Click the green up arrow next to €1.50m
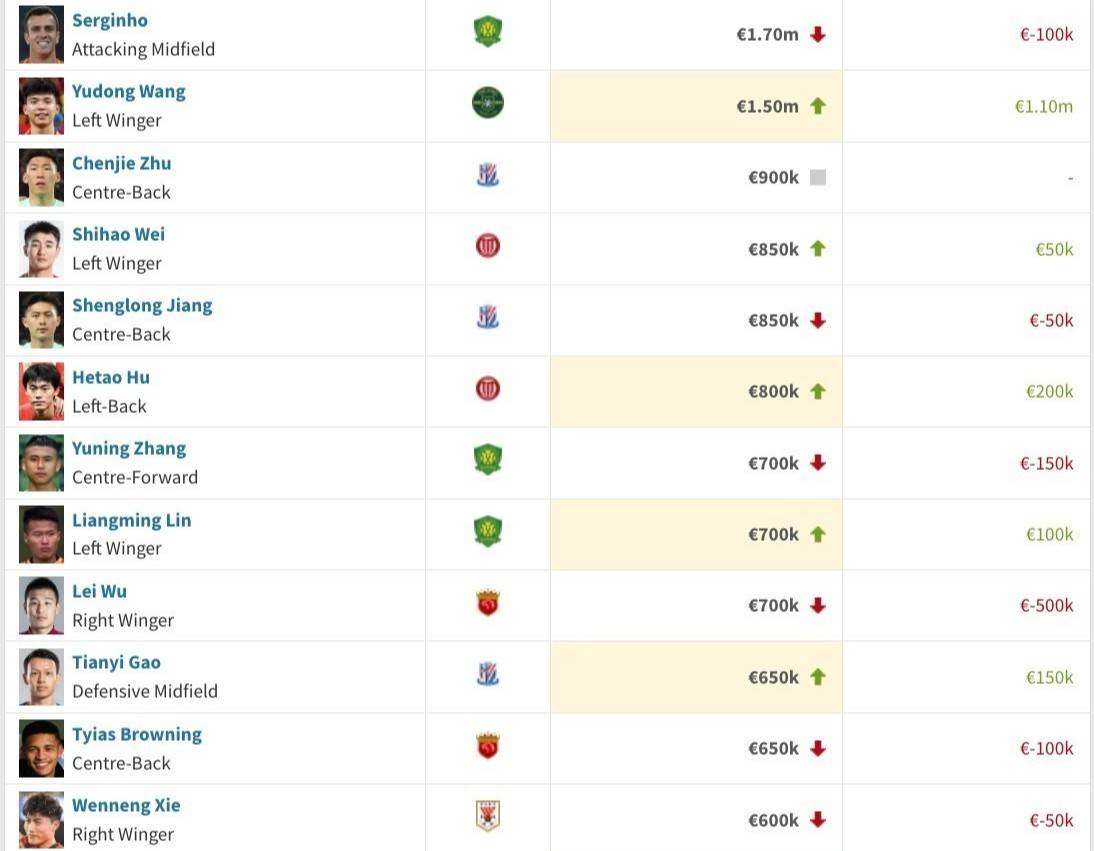 pyautogui.click(x=818, y=106)
